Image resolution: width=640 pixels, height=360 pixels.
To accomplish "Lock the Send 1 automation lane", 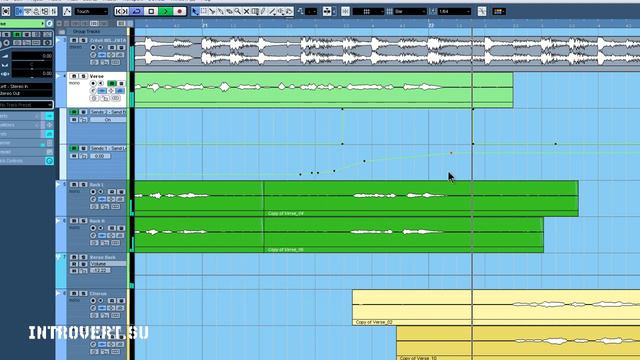I will click(x=83, y=156).
